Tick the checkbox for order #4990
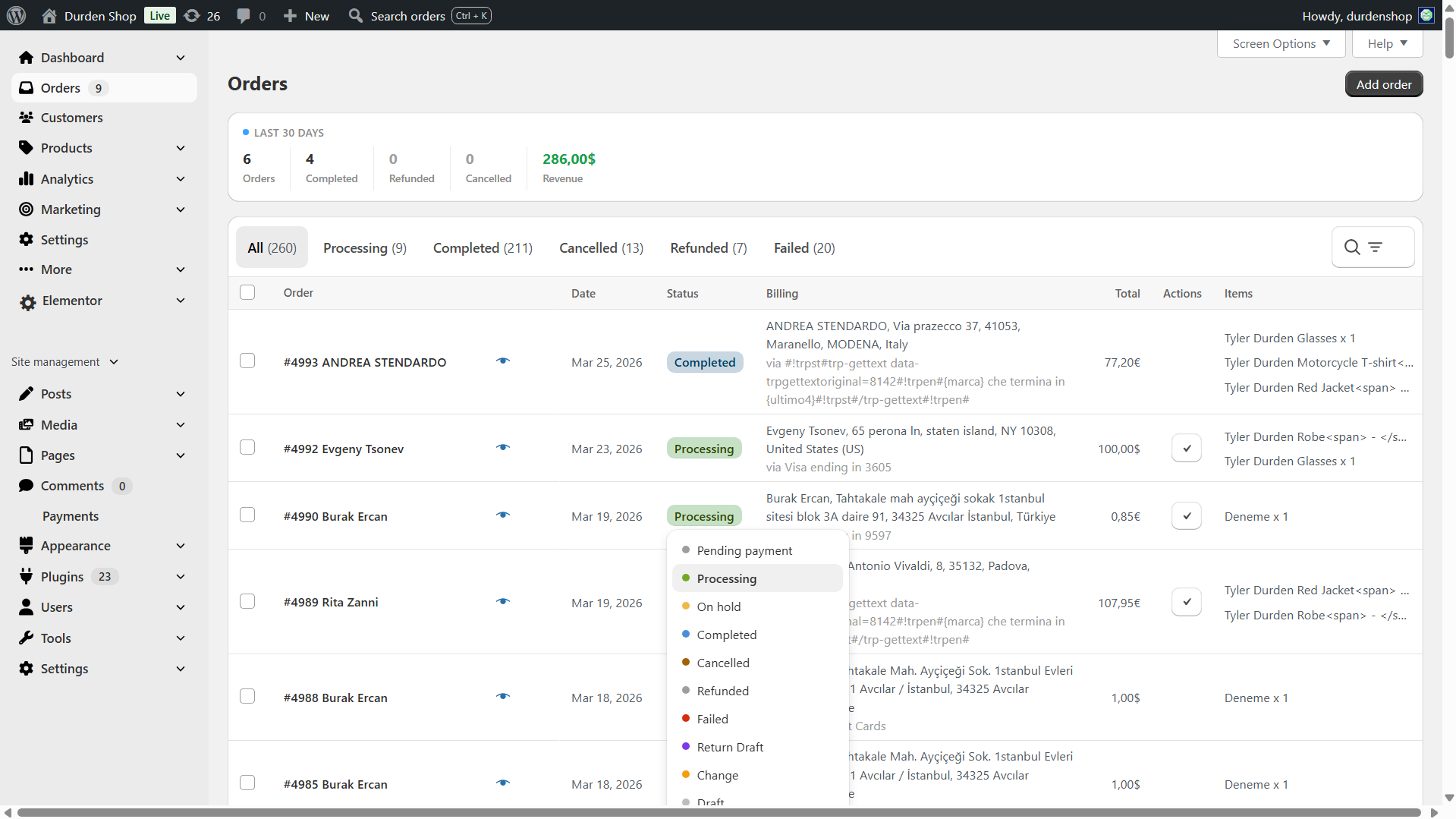1456x819 pixels. [x=247, y=515]
